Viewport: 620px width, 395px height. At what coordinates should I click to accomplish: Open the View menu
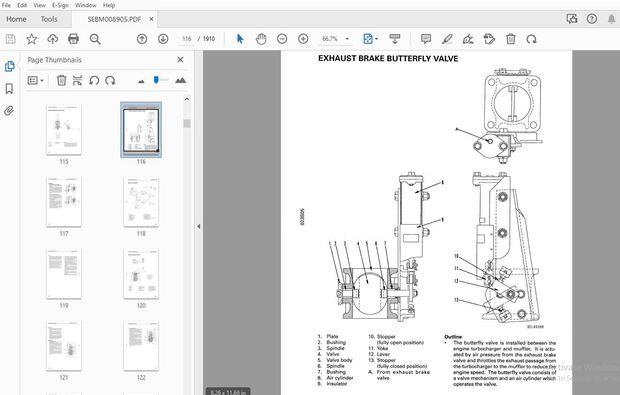pyautogui.click(x=39, y=5)
